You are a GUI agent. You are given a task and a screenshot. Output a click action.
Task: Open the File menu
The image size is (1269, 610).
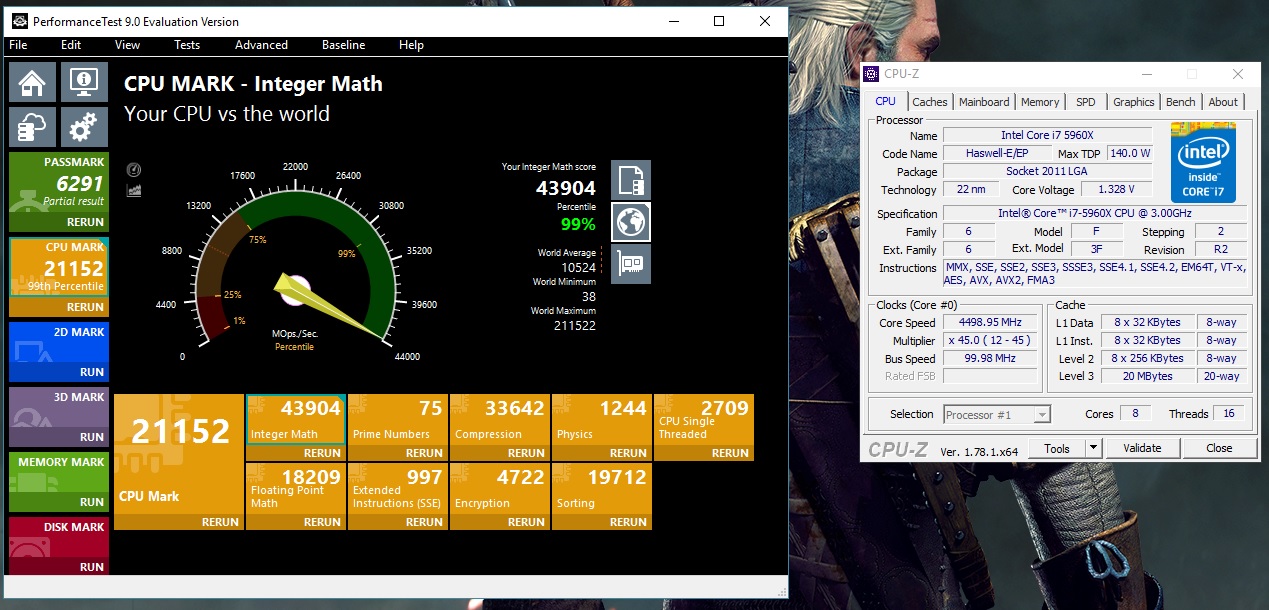click(x=18, y=45)
